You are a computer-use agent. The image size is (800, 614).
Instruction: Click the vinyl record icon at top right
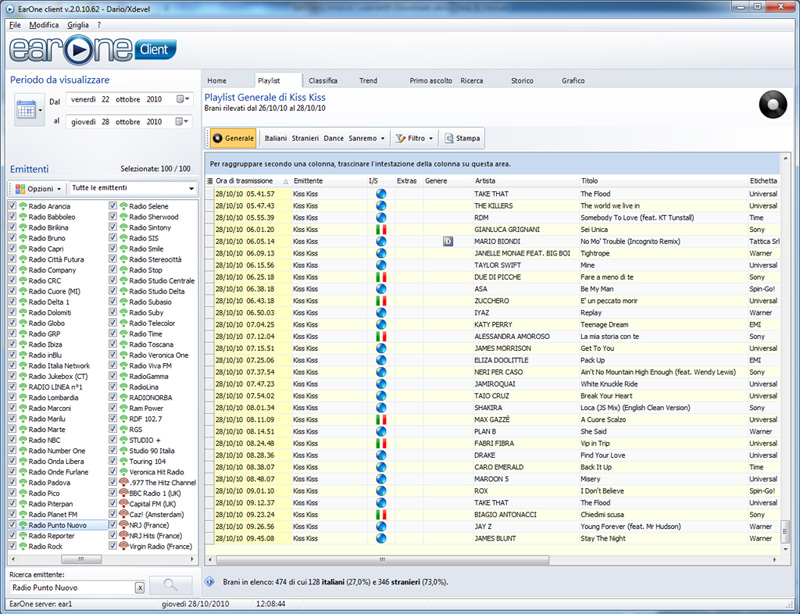[x=773, y=104]
